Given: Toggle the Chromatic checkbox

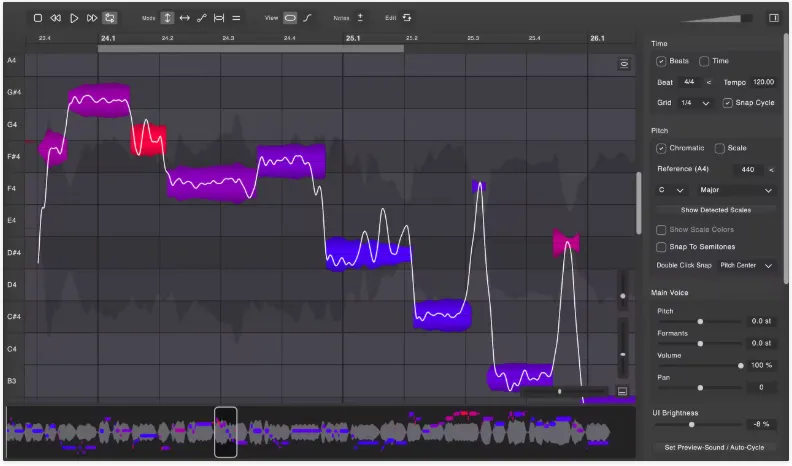Looking at the screenshot, I should coord(661,148).
